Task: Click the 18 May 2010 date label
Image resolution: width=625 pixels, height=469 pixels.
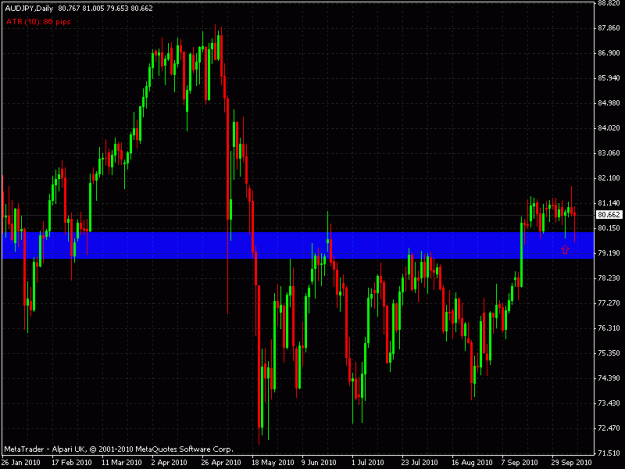Action: pyautogui.click(x=273, y=463)
